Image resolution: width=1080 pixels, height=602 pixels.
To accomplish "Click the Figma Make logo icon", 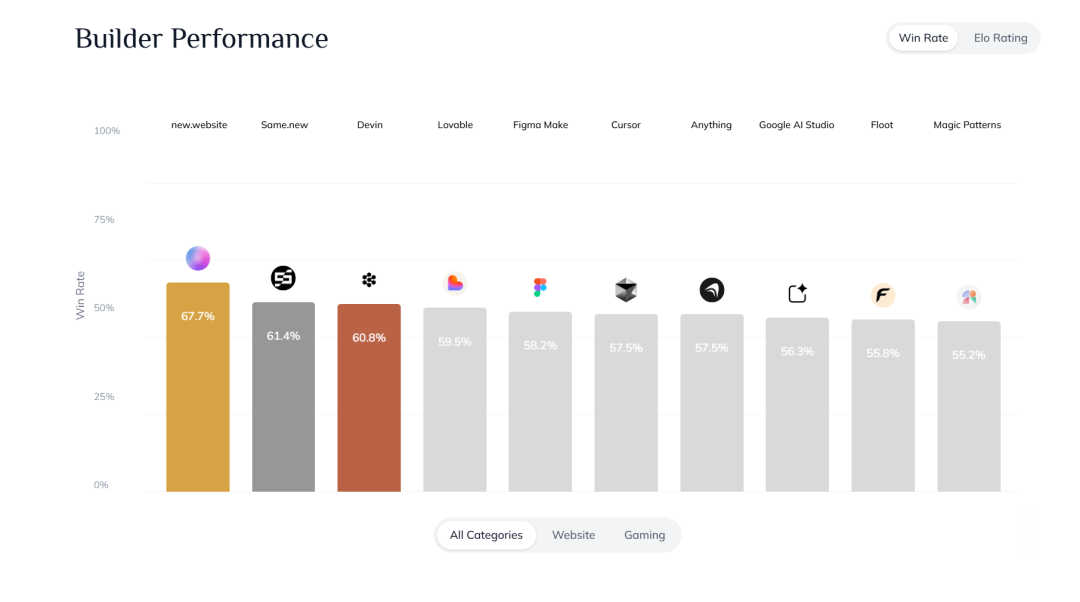I will click(x=540, y=288).
